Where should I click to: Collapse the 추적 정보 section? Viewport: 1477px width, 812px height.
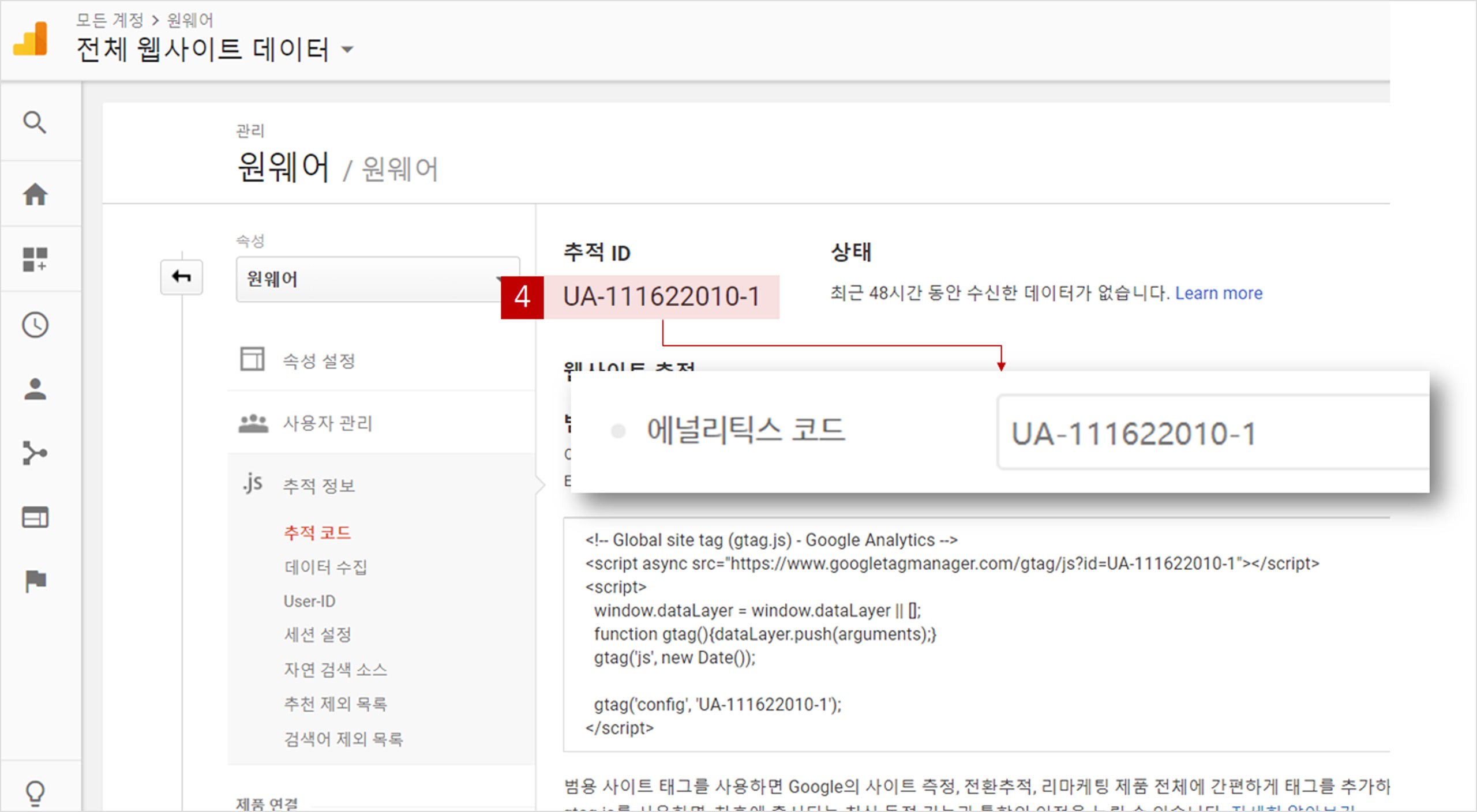318,486
